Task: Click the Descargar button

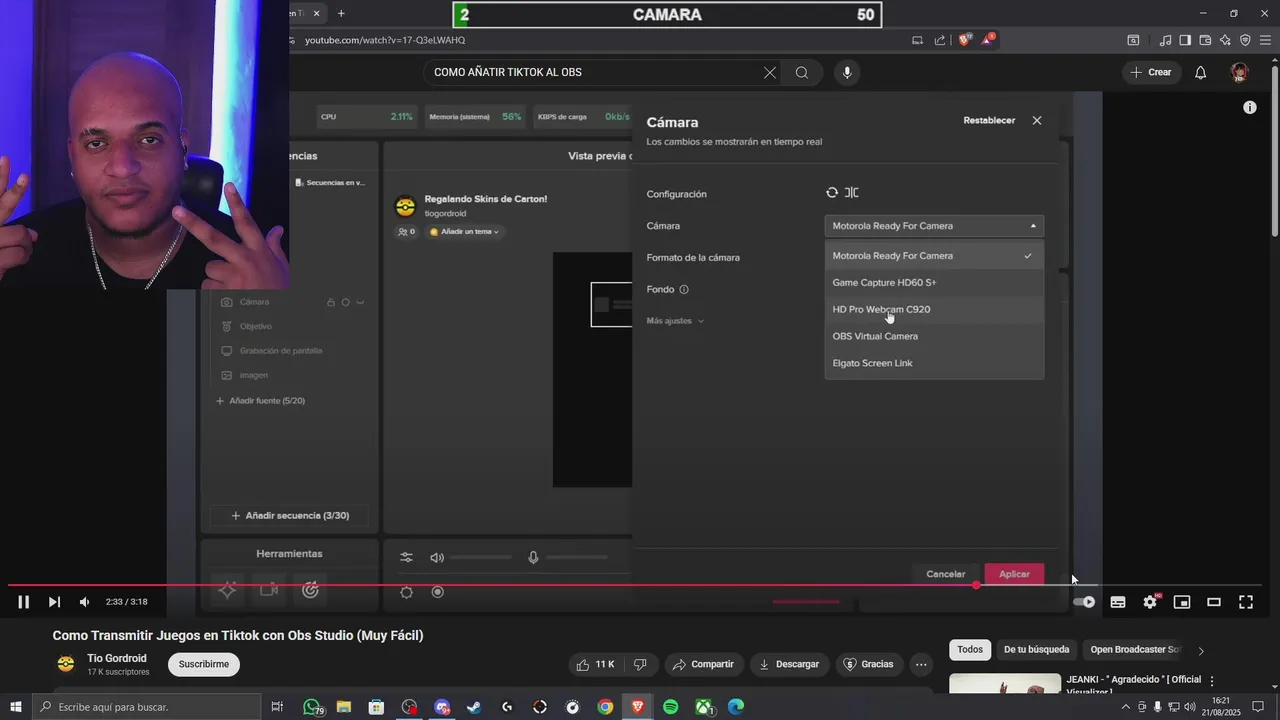Action: (x=790, y=664)
